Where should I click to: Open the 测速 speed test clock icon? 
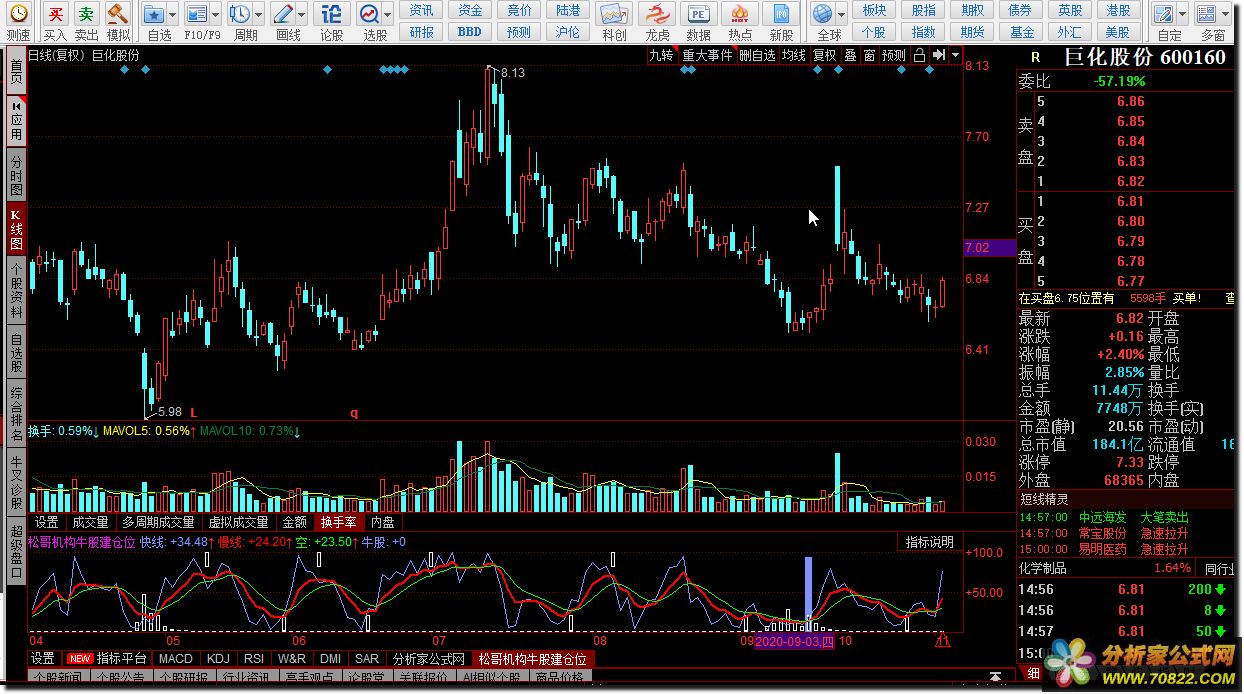point(18,13)
